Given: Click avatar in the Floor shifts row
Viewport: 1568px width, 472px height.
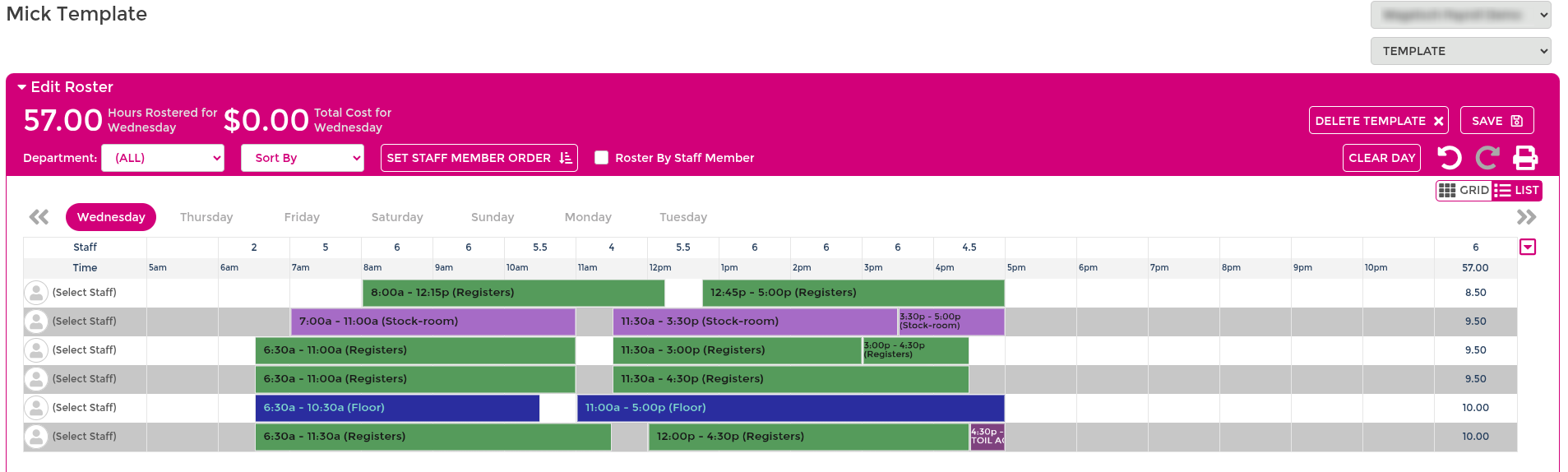Looking at the screenshot, I should [x=36, y=408].
